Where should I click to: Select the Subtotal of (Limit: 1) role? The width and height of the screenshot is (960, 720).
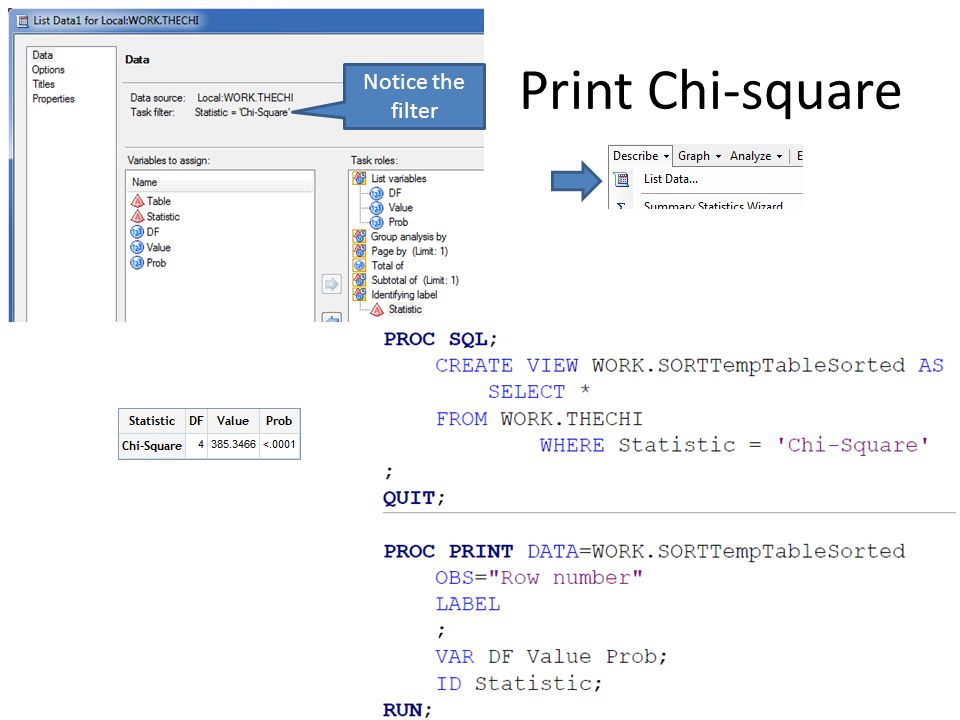[x=406, y=280]
